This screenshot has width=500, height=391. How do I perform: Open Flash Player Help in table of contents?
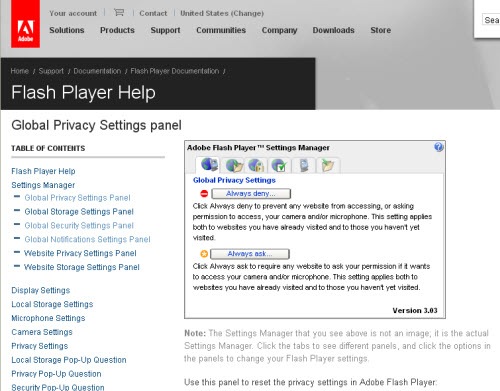click(x=43, y=171)
